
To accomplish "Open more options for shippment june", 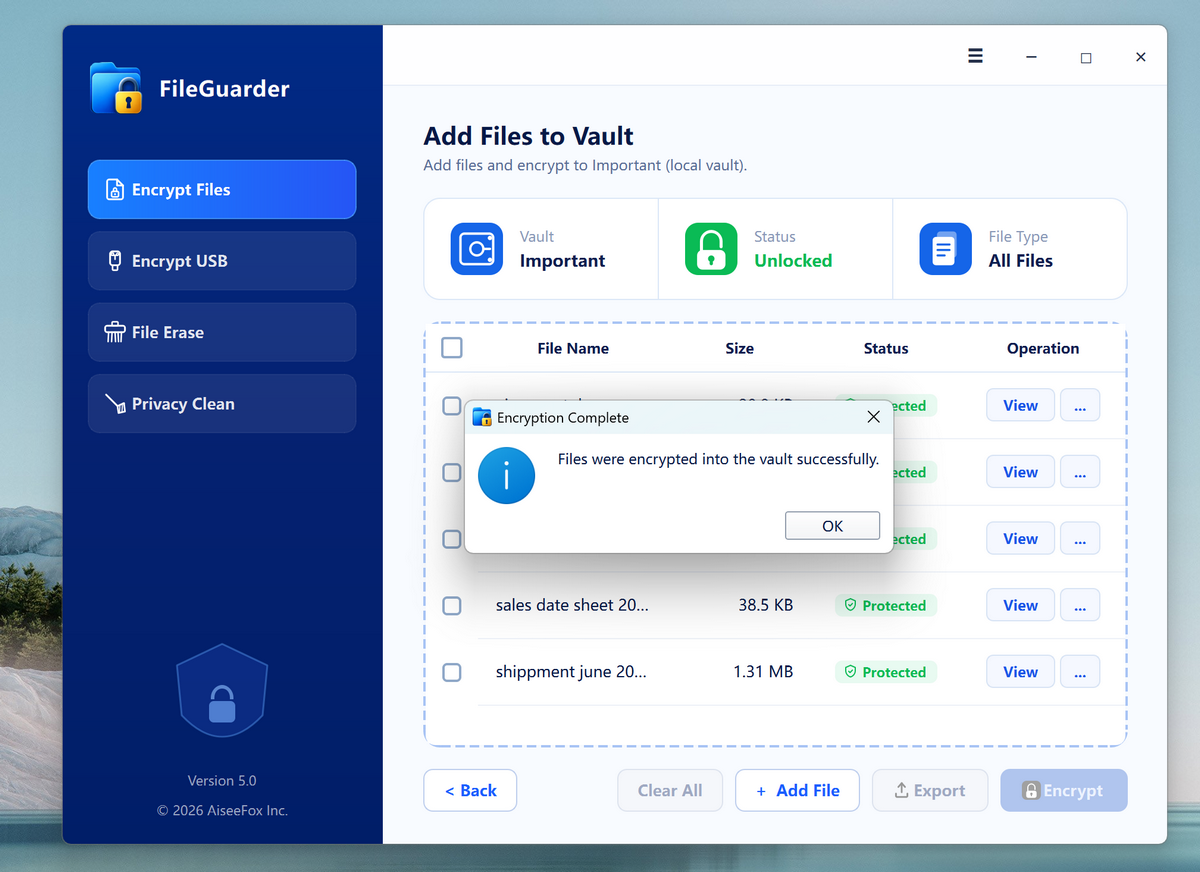I will 1080,672.
